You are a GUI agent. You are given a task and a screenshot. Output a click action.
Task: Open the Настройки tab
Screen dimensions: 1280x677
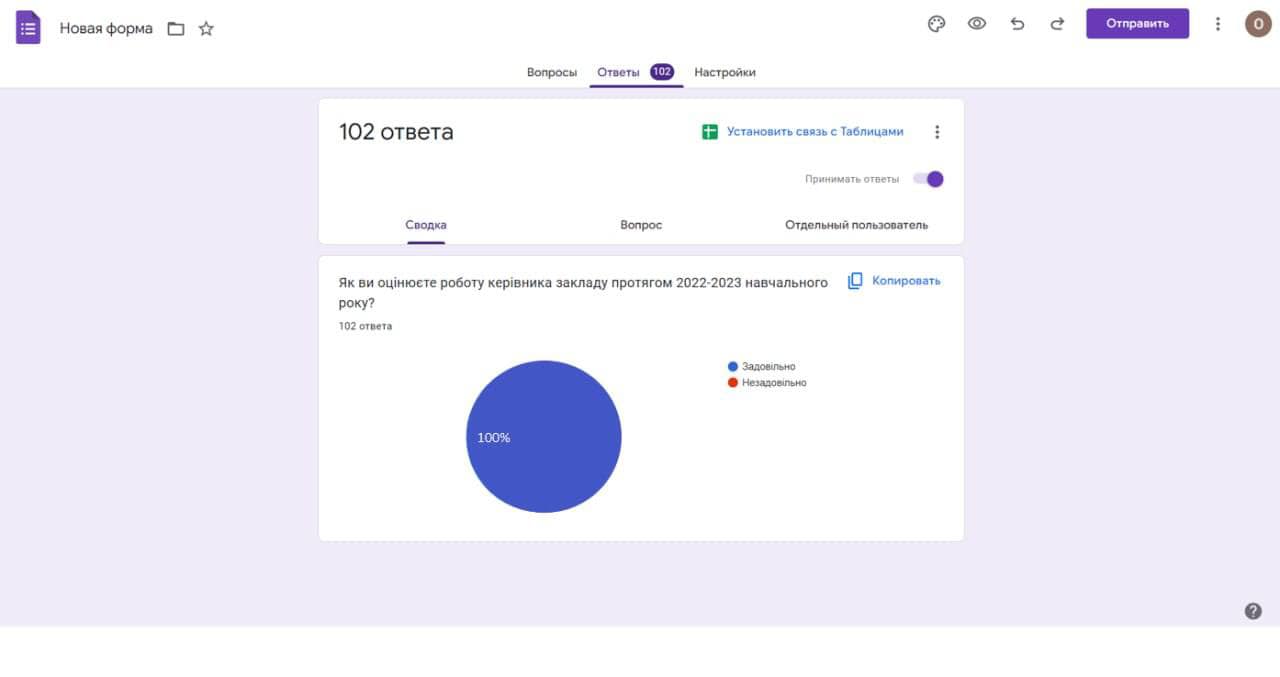tap(725, 72)
